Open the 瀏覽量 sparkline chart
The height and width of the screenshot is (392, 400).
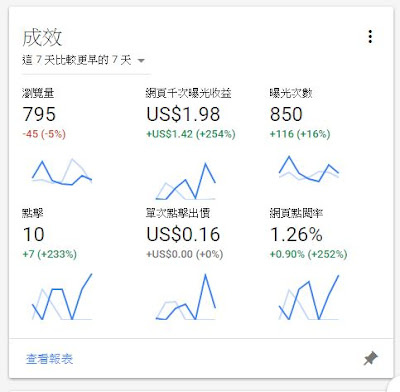(x=62, y=172)
